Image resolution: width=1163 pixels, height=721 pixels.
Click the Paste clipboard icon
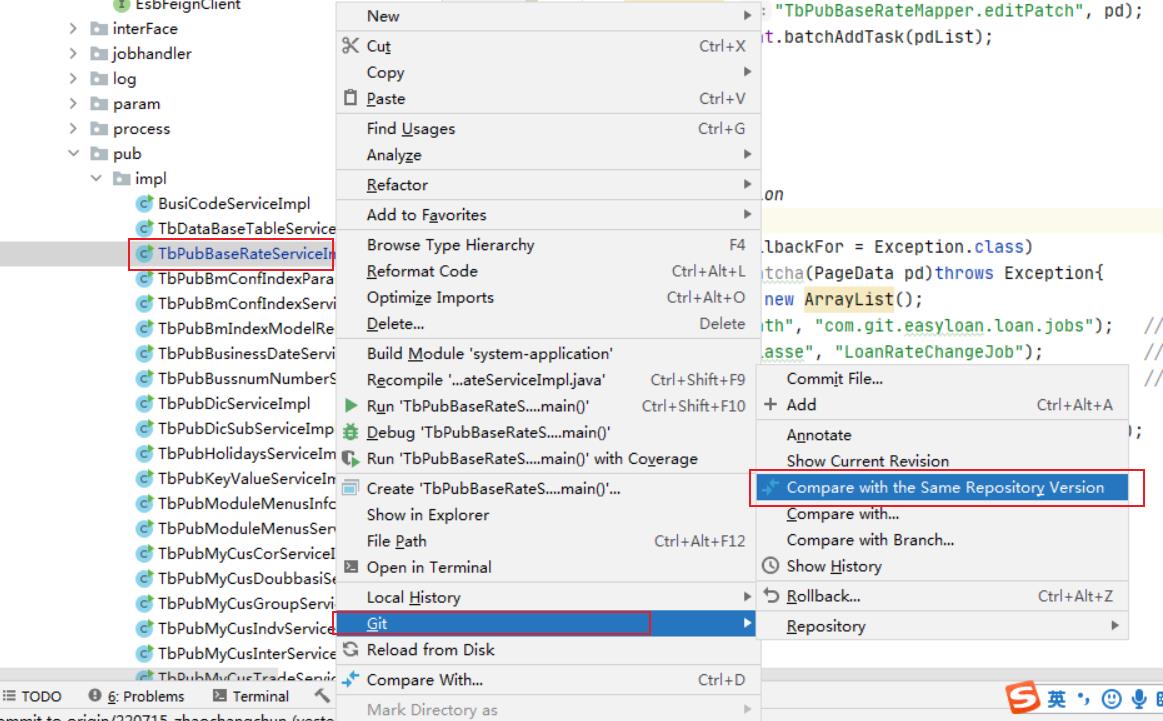coord(350,98)
